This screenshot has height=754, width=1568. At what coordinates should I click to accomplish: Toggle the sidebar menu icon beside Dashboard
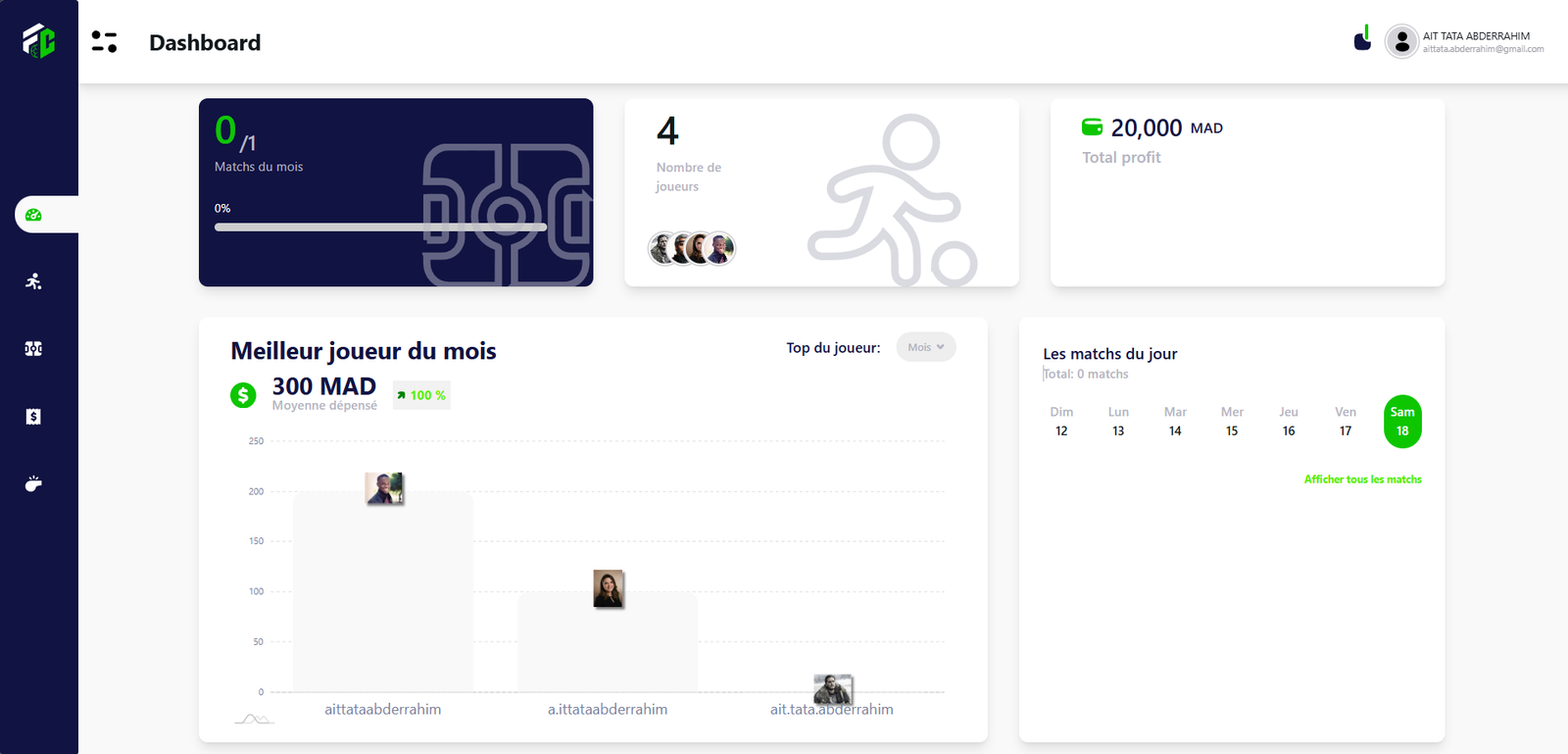pos(104,41)
